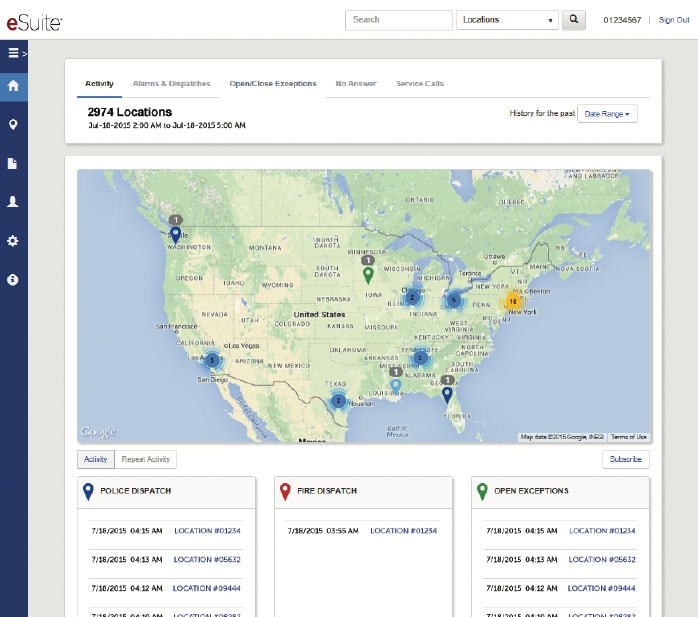698x617 pixels.
Task: Click the 2974 Locations heading
Action: 130,112
